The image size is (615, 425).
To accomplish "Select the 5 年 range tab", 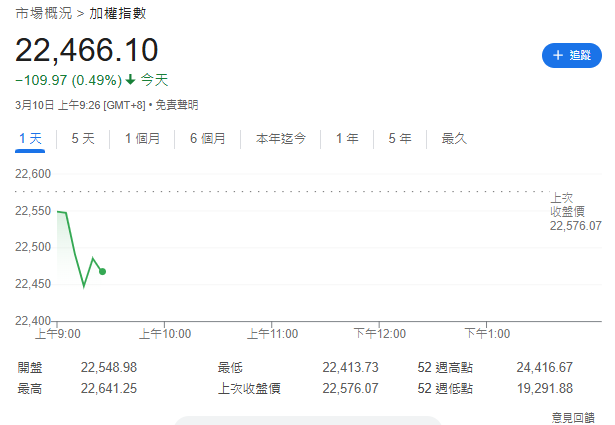I will click(x=400, y=138).
